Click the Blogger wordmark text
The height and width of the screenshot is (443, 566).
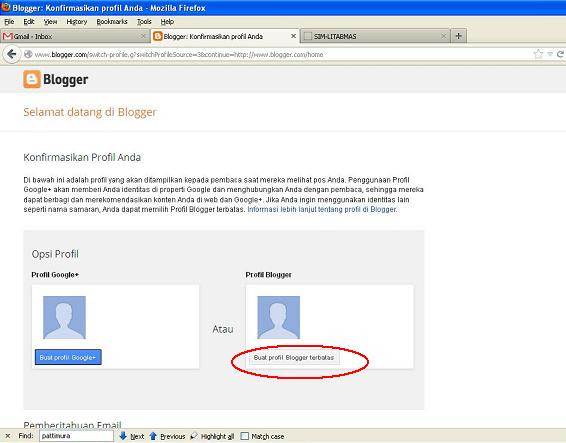65,79
